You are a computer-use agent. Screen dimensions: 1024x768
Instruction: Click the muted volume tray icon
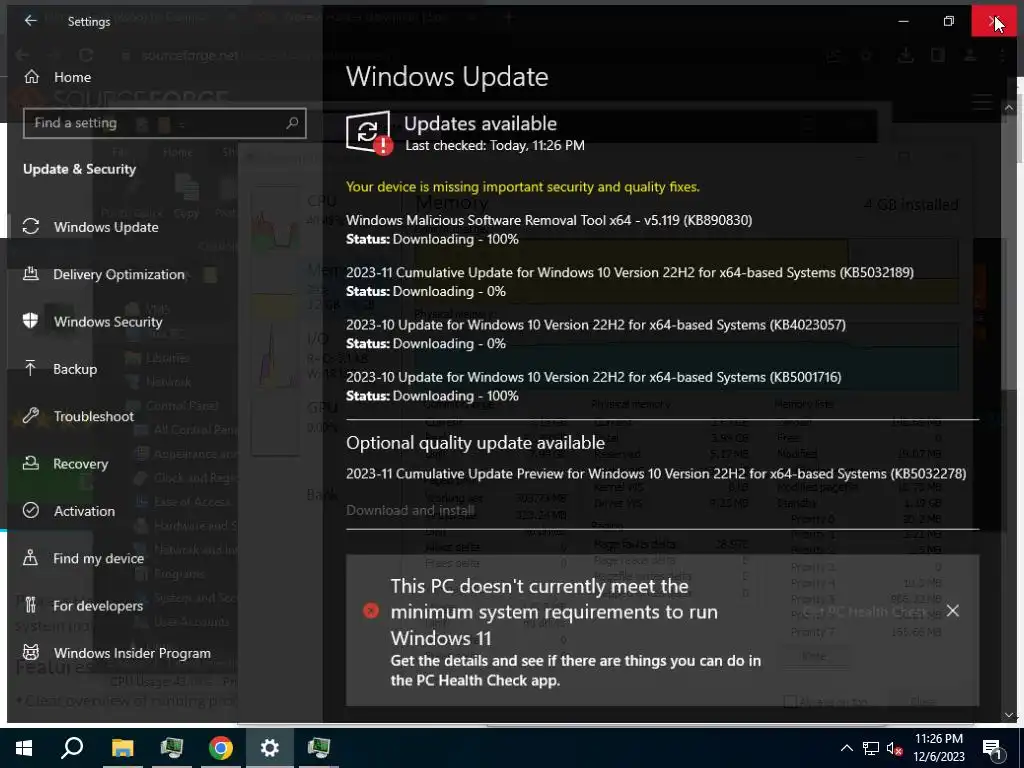895,748
